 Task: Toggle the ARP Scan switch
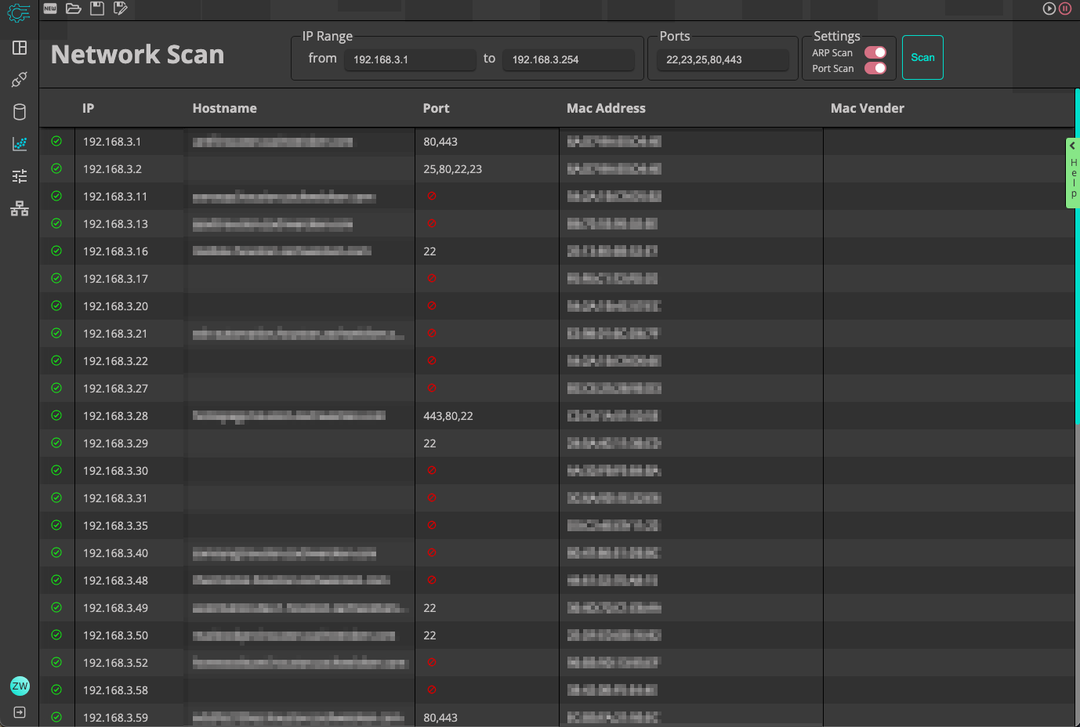(875, 52)
